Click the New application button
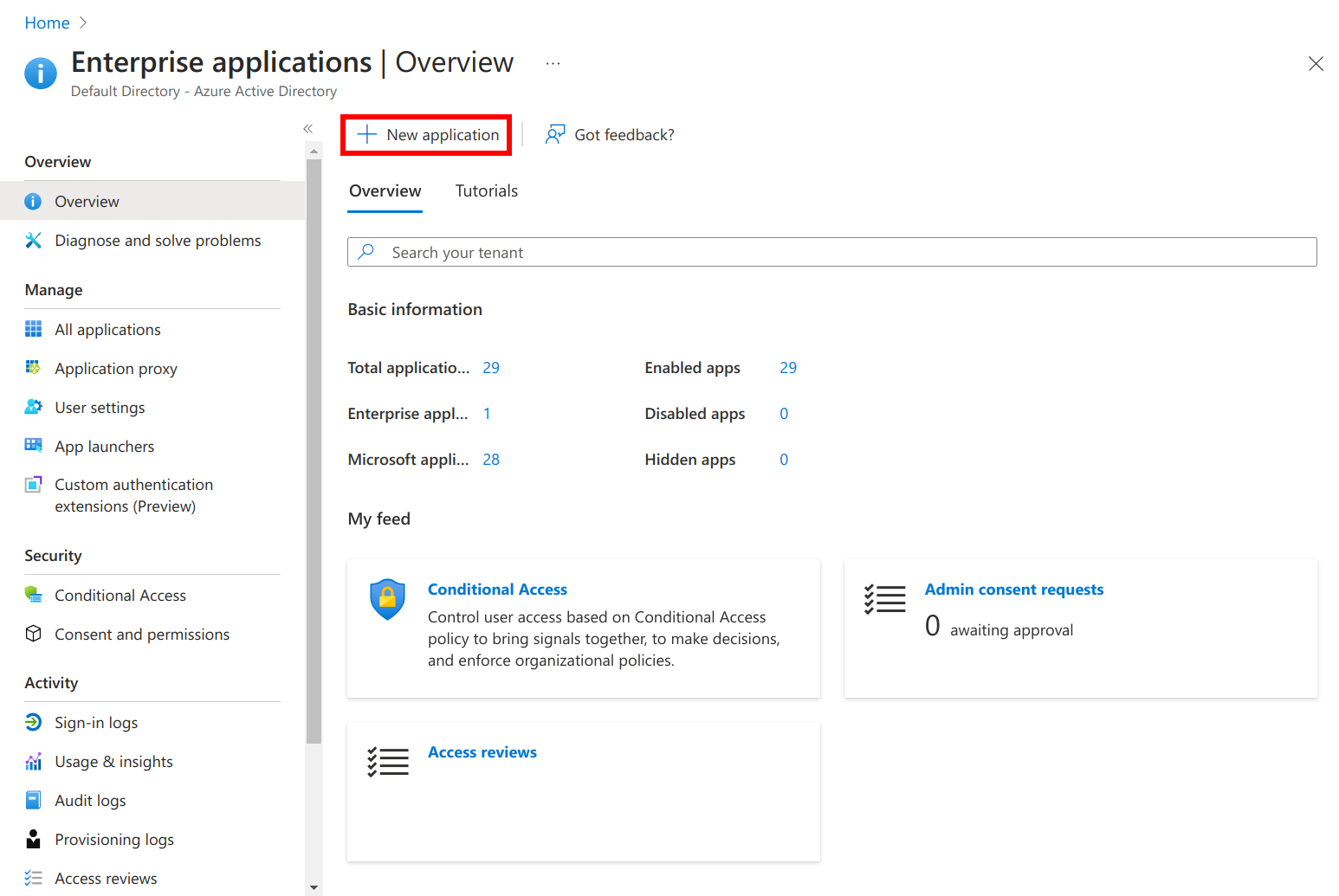Screen dimensions: 1339x896 [x=425, y=134]
